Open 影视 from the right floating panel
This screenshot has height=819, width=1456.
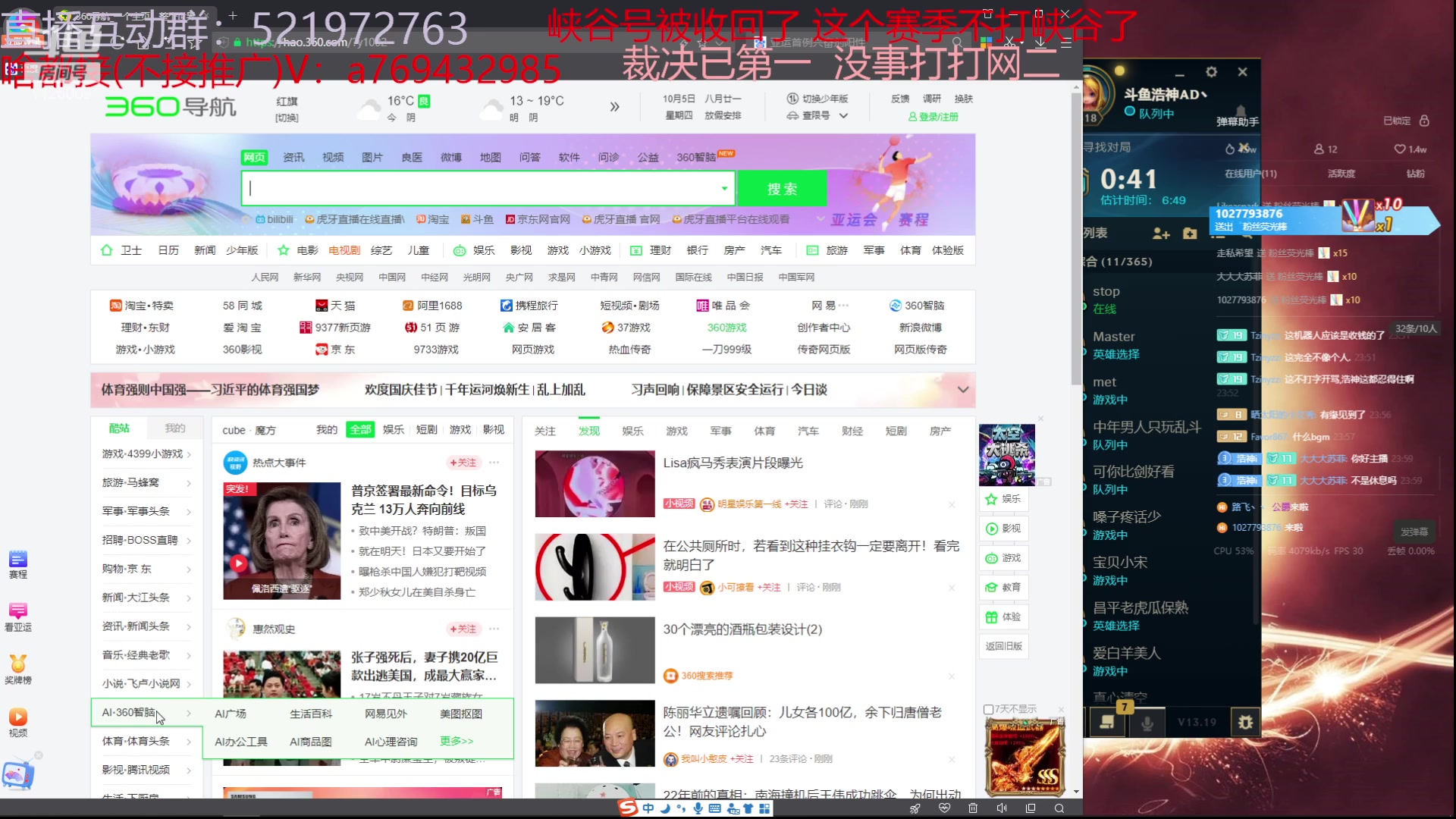[1003, 529]
